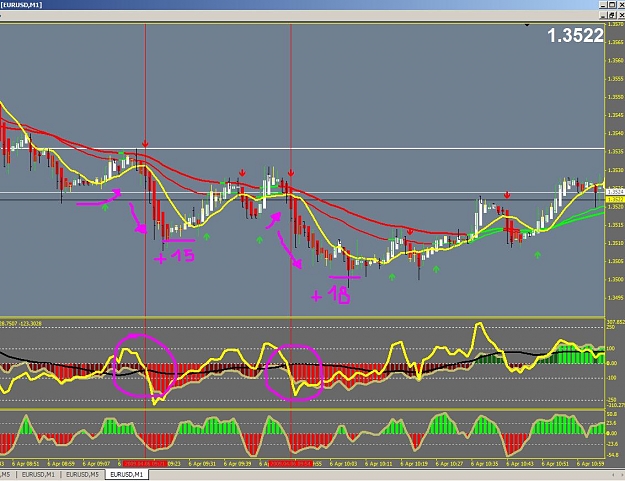This screenshot has height=481, width=625.
Task: Select the red time label near 09:55
Action: click(291, 463)
